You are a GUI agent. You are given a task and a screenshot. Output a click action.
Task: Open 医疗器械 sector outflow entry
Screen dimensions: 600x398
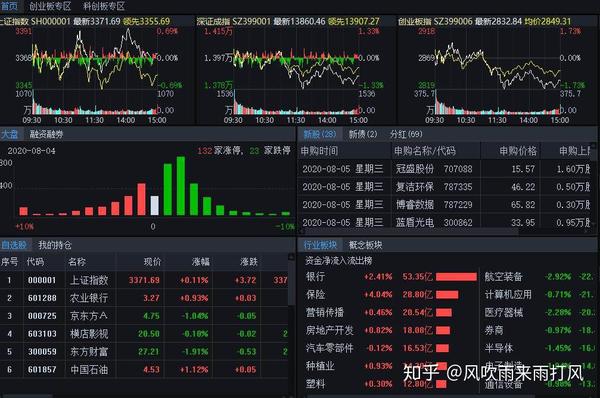point(540,313)
